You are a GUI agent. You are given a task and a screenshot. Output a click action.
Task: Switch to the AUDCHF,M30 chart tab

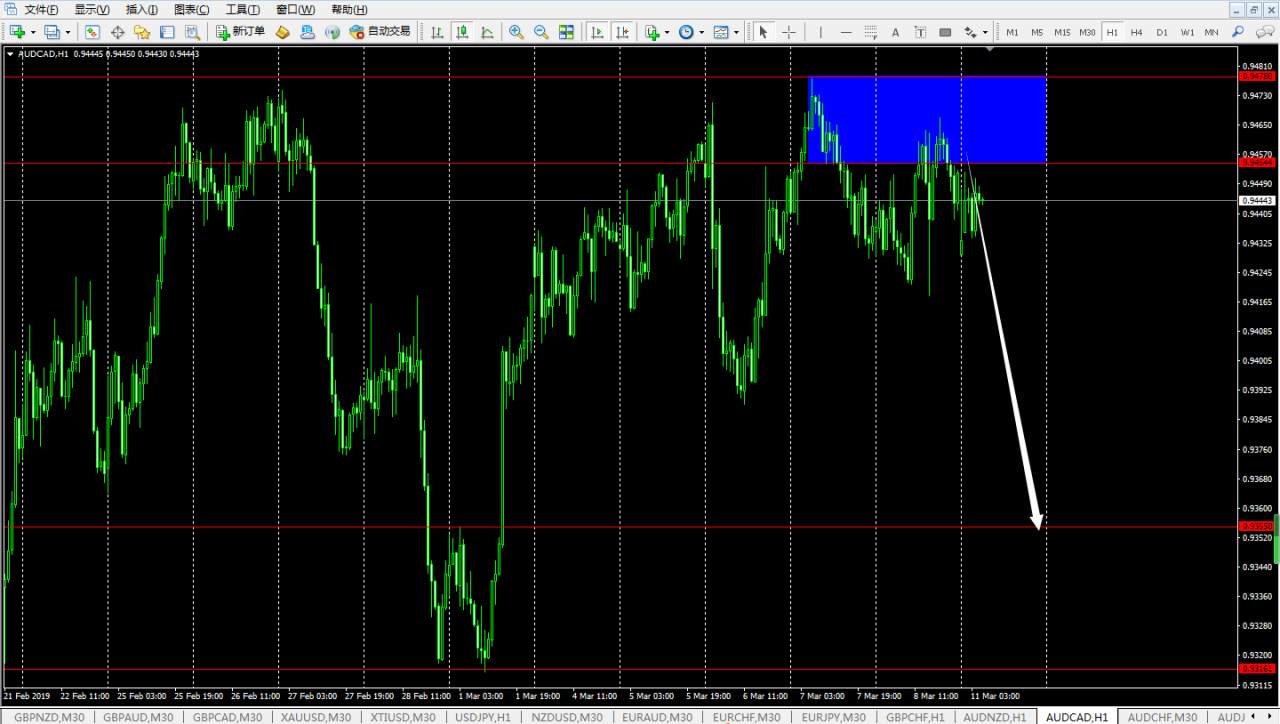click(1161, 716)
